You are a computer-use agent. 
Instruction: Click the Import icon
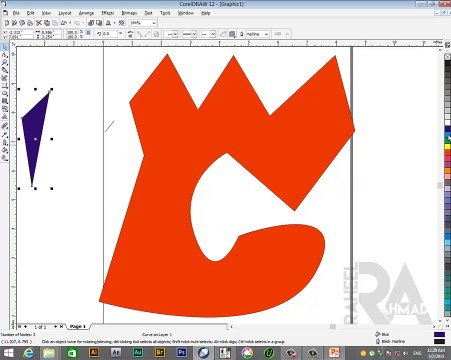91,23
